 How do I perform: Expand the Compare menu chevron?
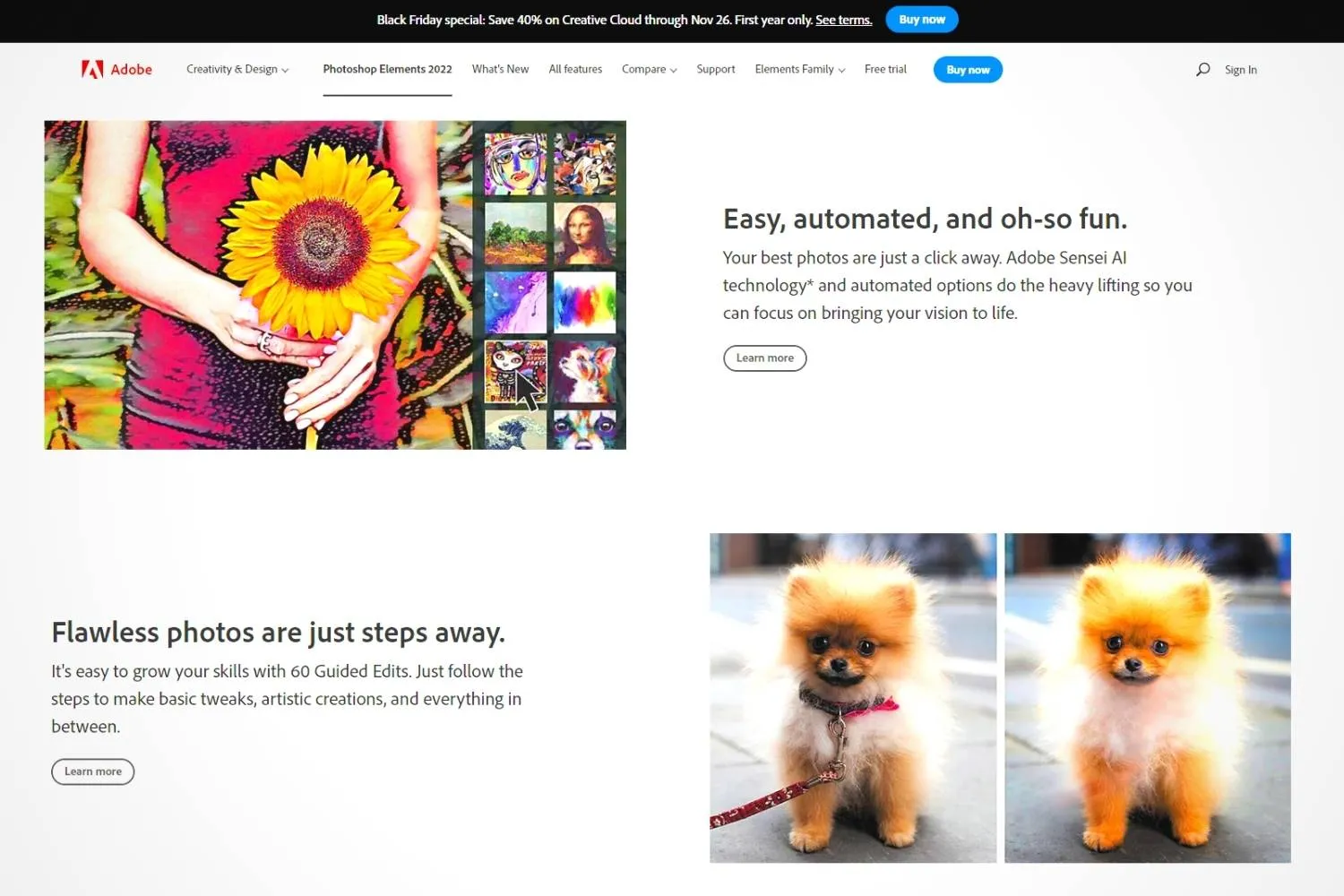point(673,70)
